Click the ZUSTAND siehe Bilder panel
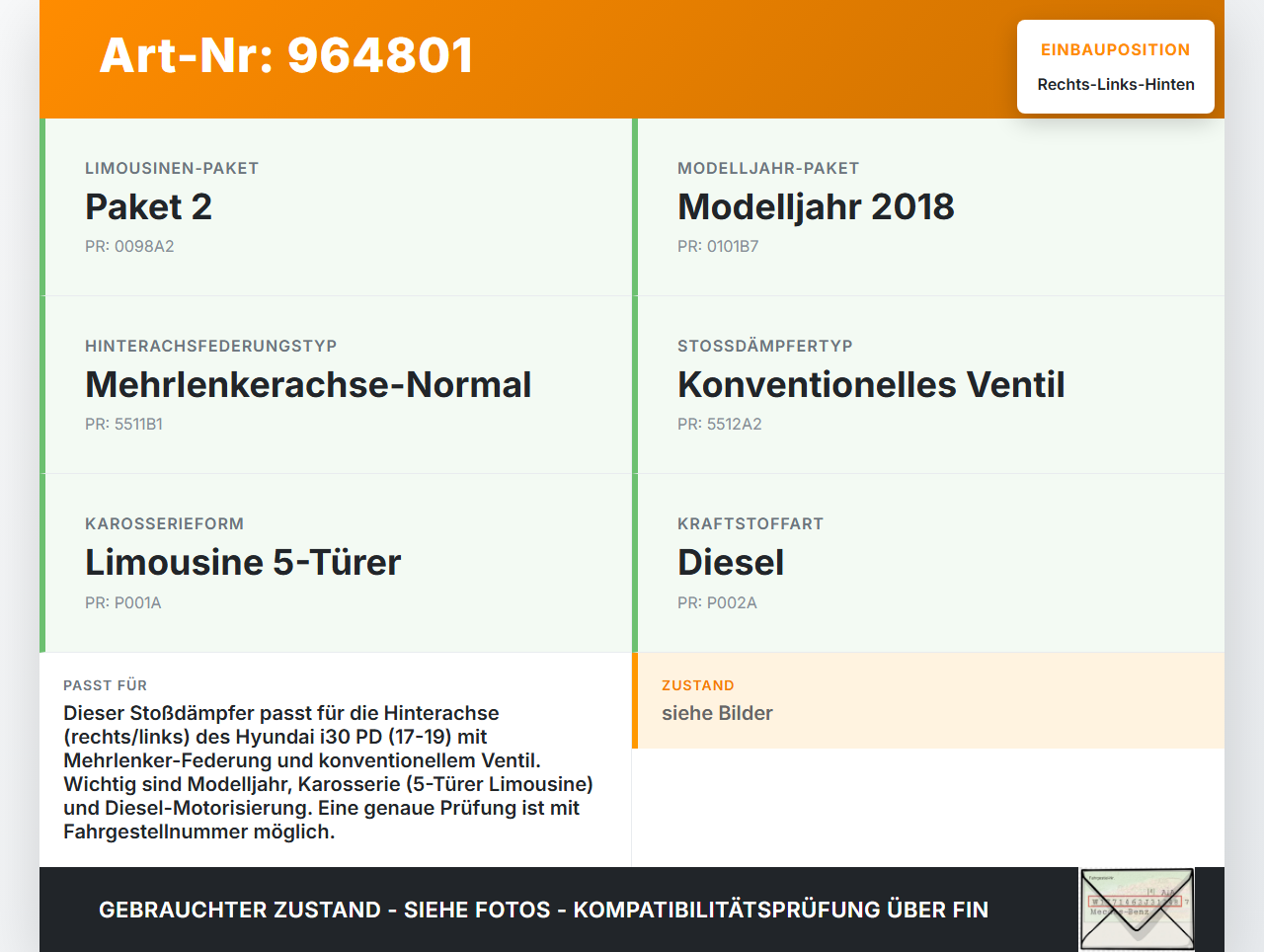This screenshot has height=952, width=1264. tap(928, 700)
